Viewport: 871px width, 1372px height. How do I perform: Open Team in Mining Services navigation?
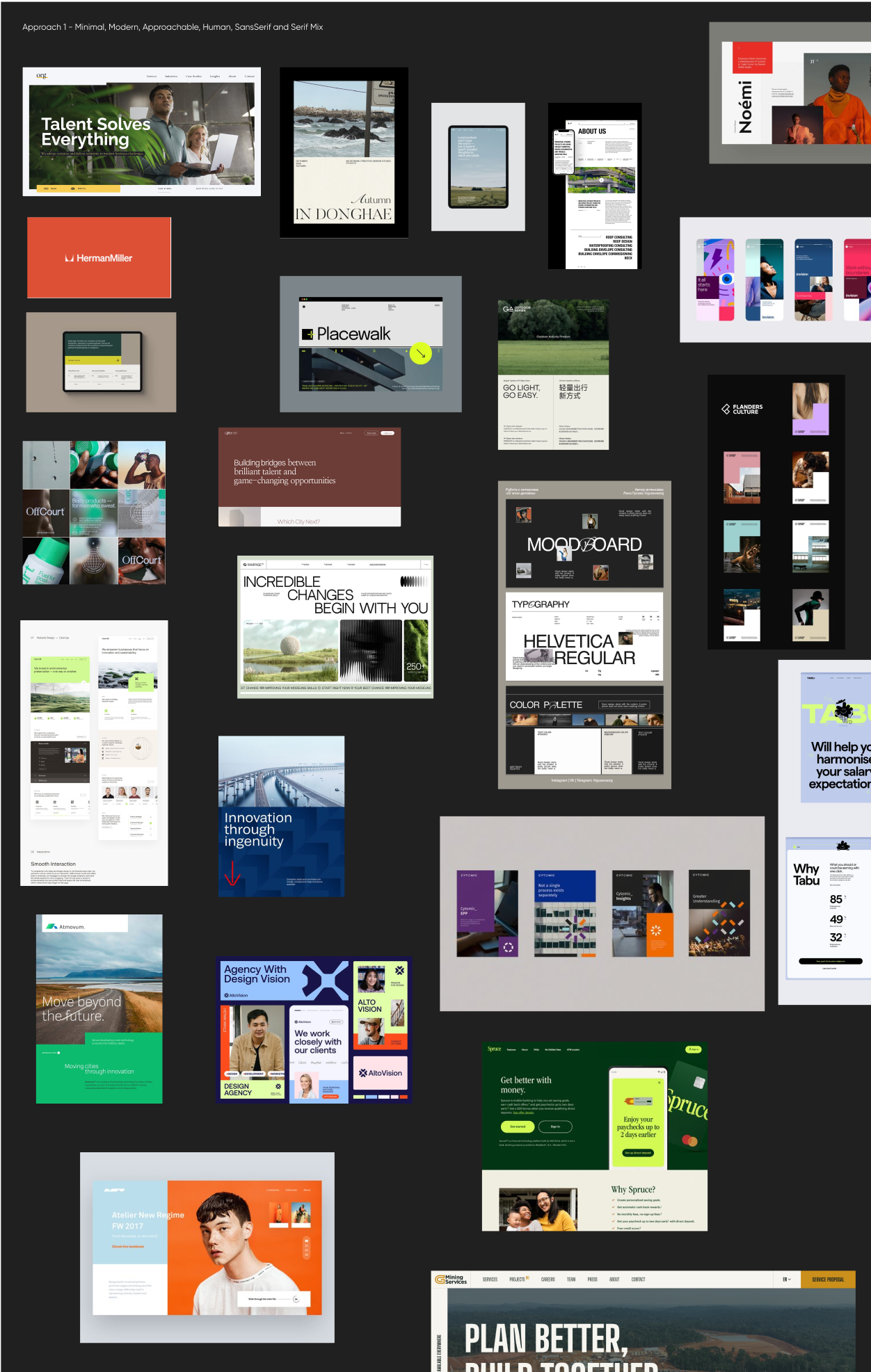click(x=571, y=1280)
